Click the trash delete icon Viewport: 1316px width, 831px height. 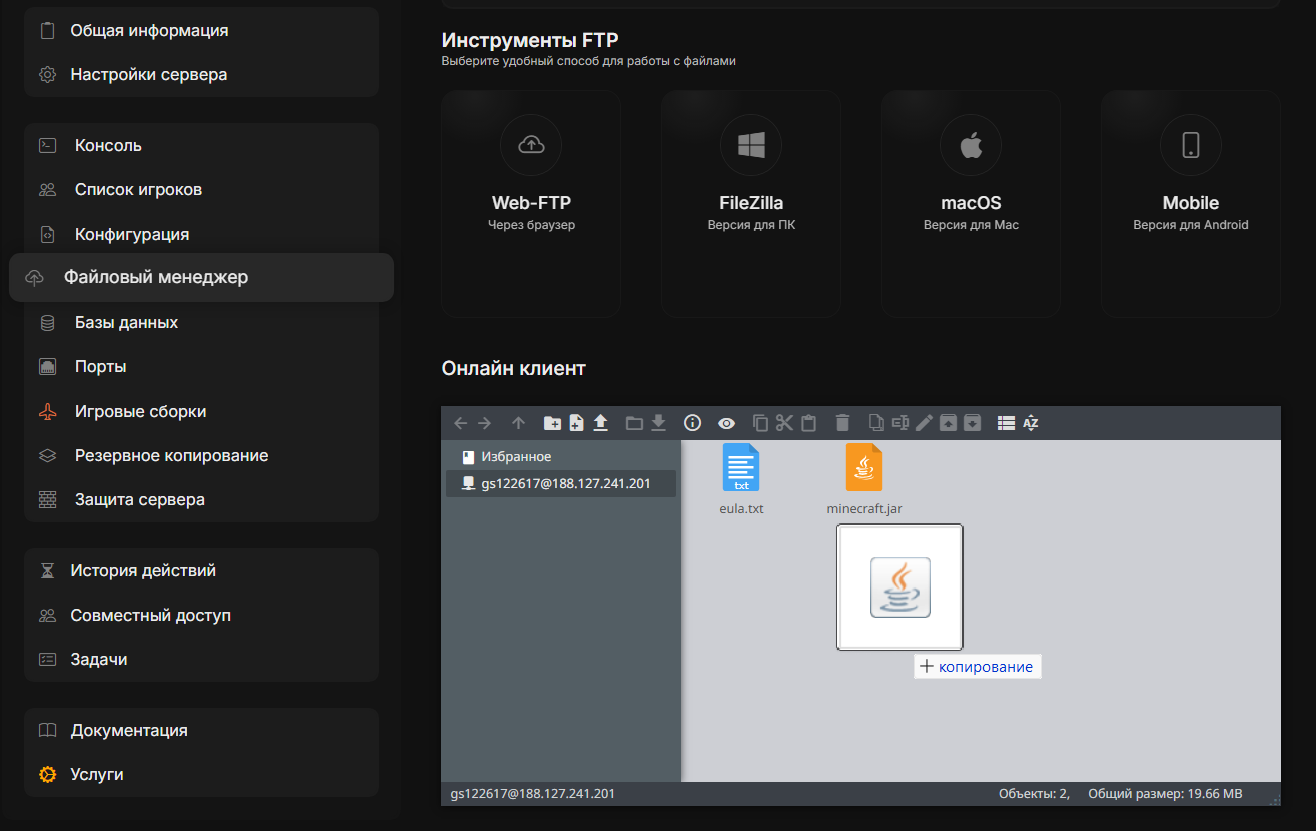click(x=842, y=423)
